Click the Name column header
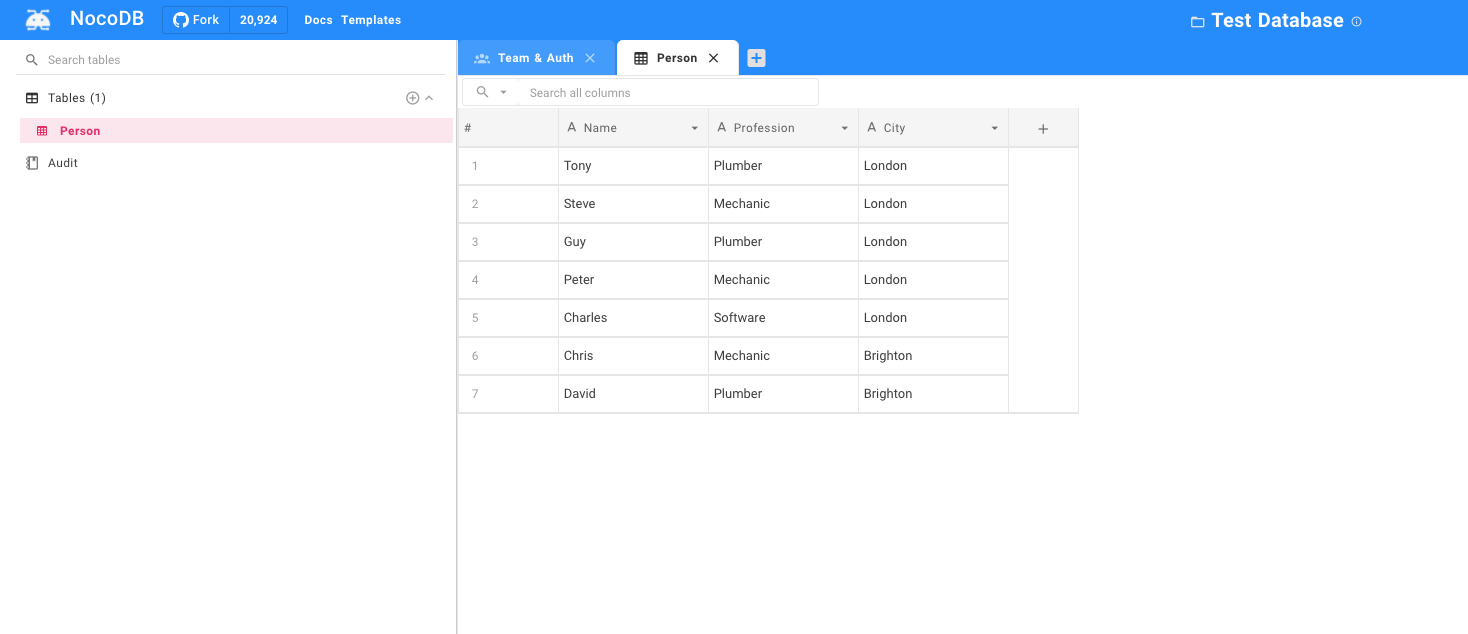This screenshot has height=634, width=1468. [633, 128]
